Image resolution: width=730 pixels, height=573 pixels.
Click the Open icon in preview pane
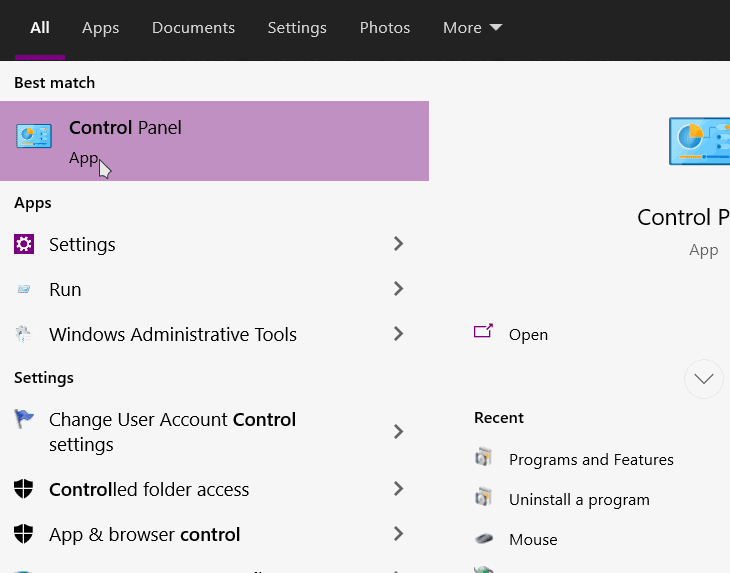click(x=483, y=331)
